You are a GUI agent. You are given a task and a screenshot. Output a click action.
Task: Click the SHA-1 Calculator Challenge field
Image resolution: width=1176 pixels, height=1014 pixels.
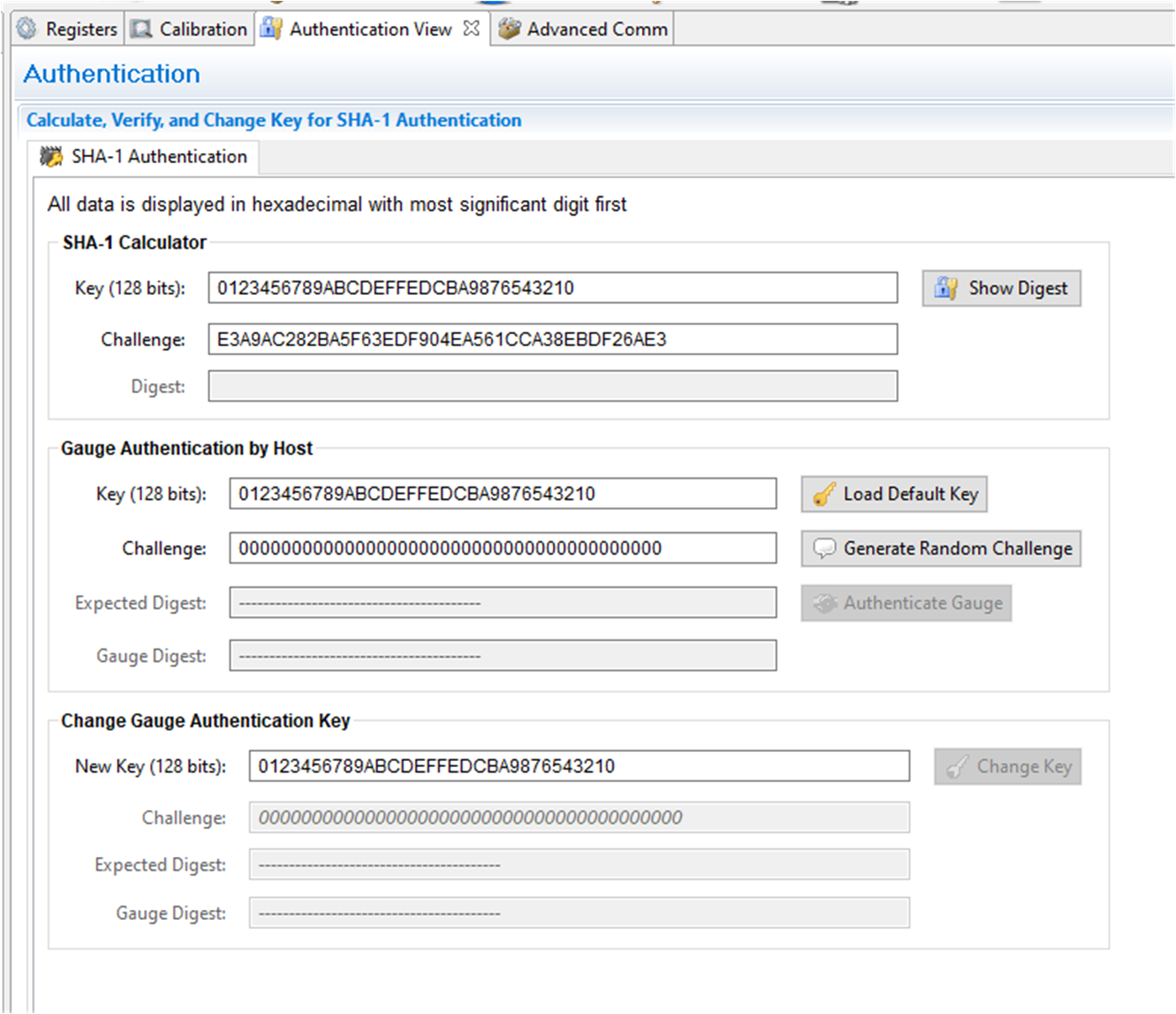click(x=552, y=339)
